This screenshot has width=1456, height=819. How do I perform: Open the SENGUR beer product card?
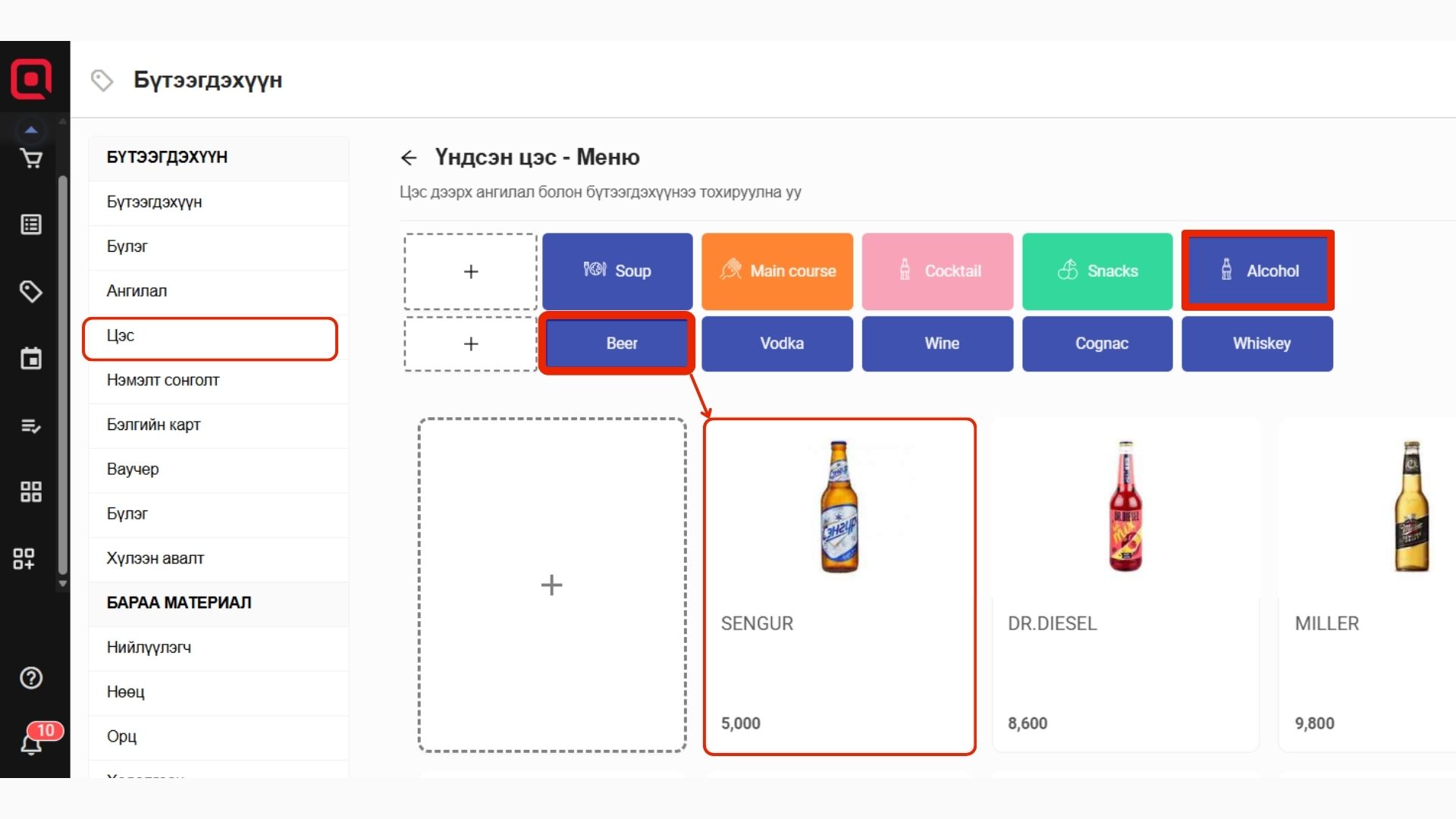839,586
